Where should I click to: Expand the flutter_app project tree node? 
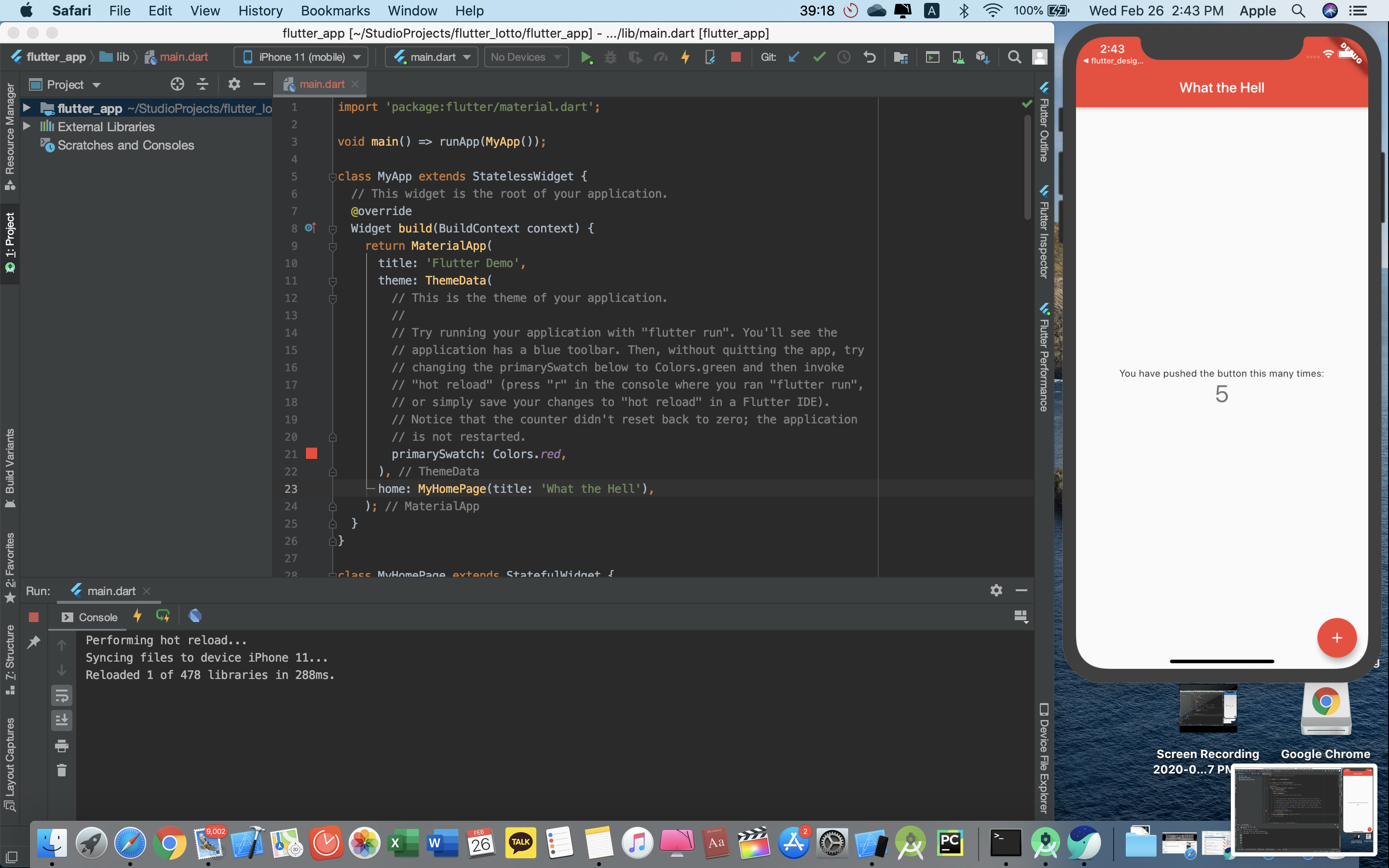[x=27, y=108]
